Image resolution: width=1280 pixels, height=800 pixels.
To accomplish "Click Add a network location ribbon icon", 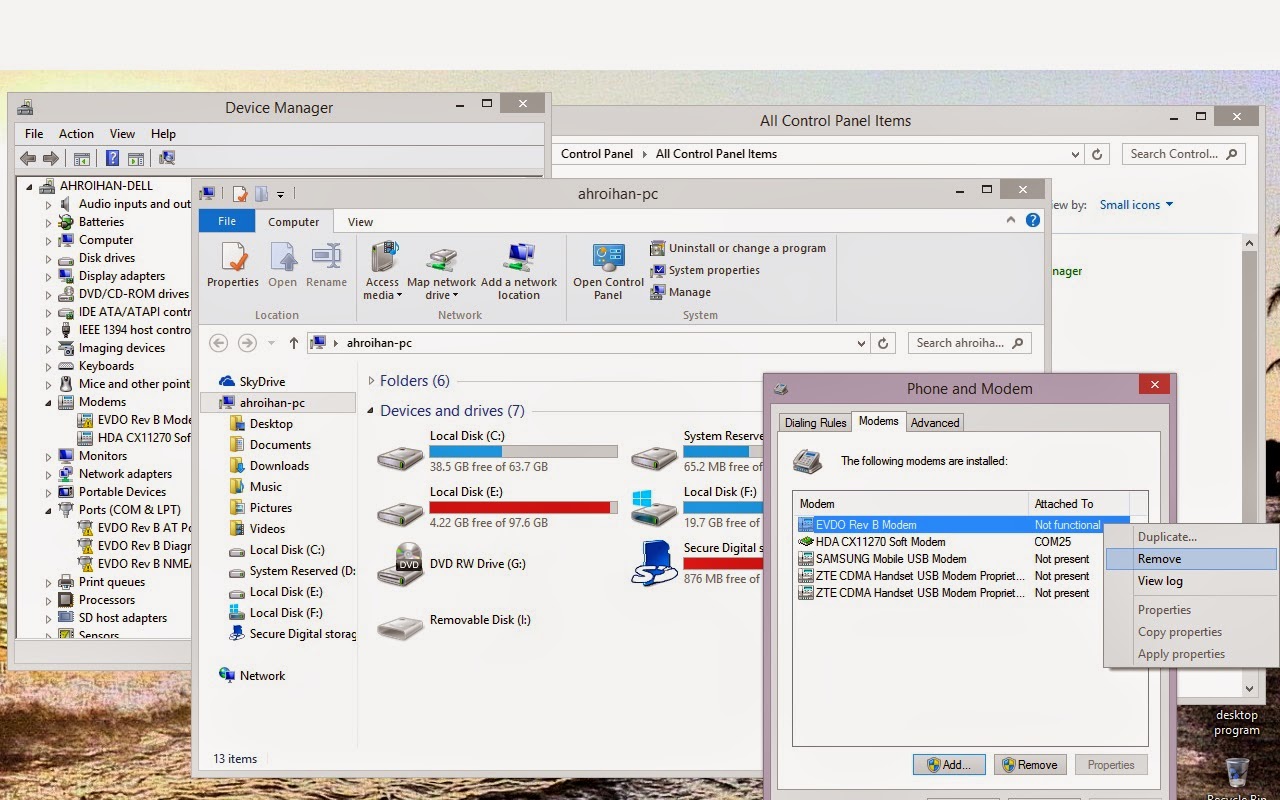I will coord(519,271).
